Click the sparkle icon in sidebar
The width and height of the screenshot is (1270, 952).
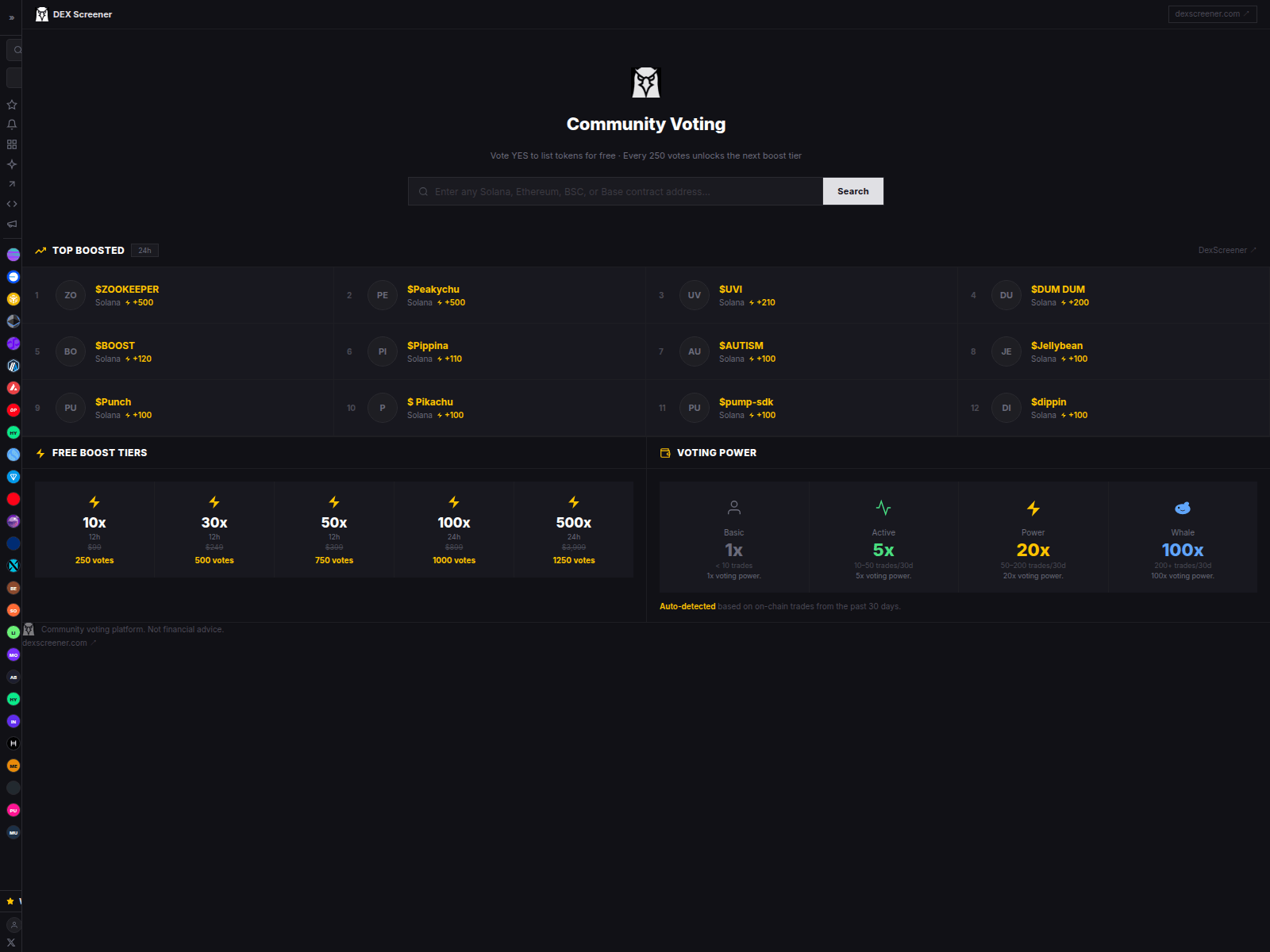point(12,164)
